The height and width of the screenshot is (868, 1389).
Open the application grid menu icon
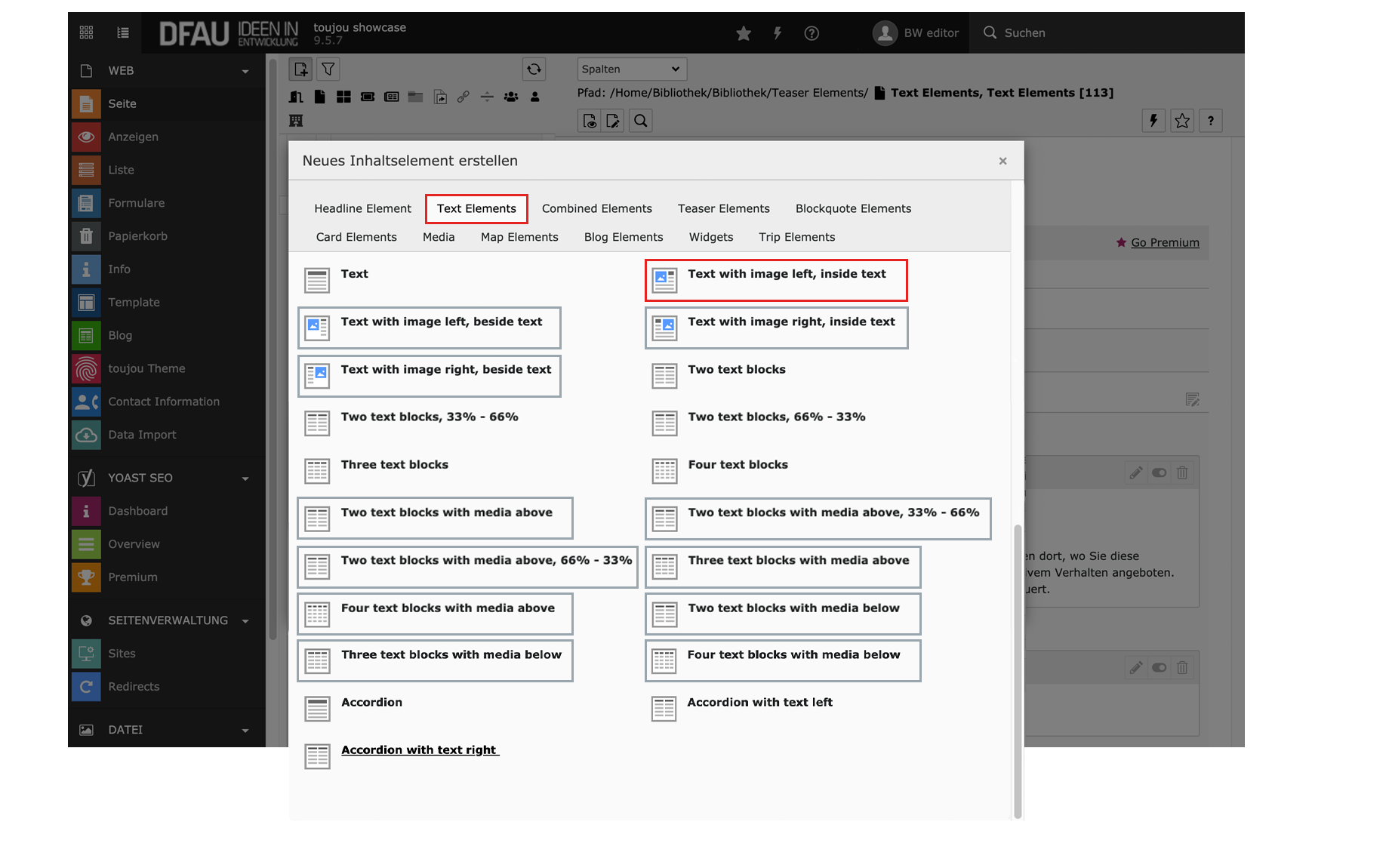[x=86, y=32]
